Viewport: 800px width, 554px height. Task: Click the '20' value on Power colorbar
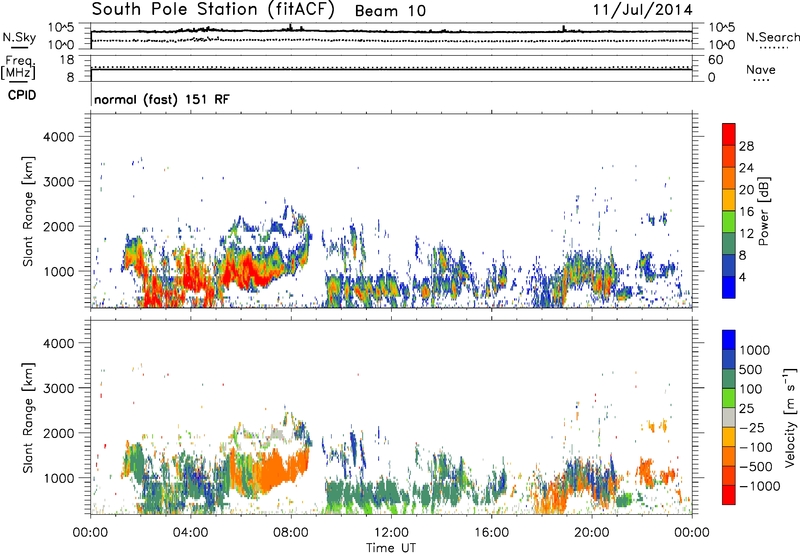click(x=746, y=190)
